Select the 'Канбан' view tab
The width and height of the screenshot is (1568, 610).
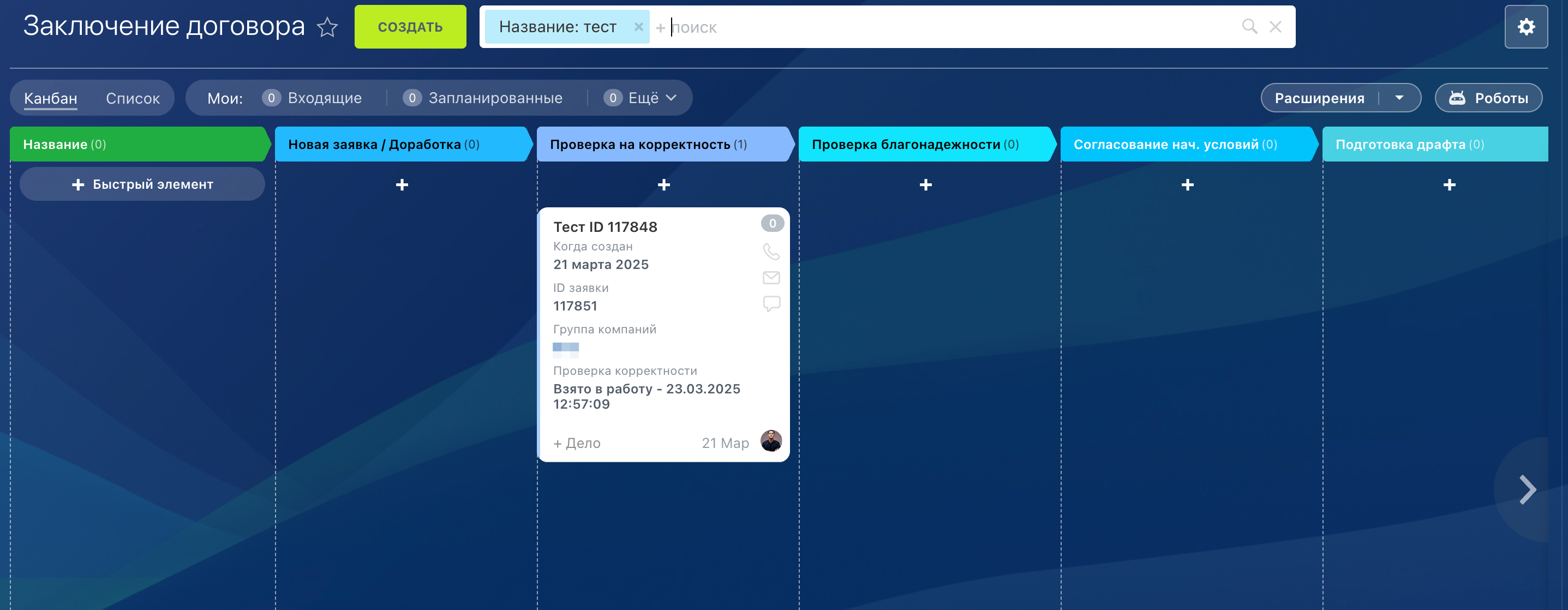(51, 98)
